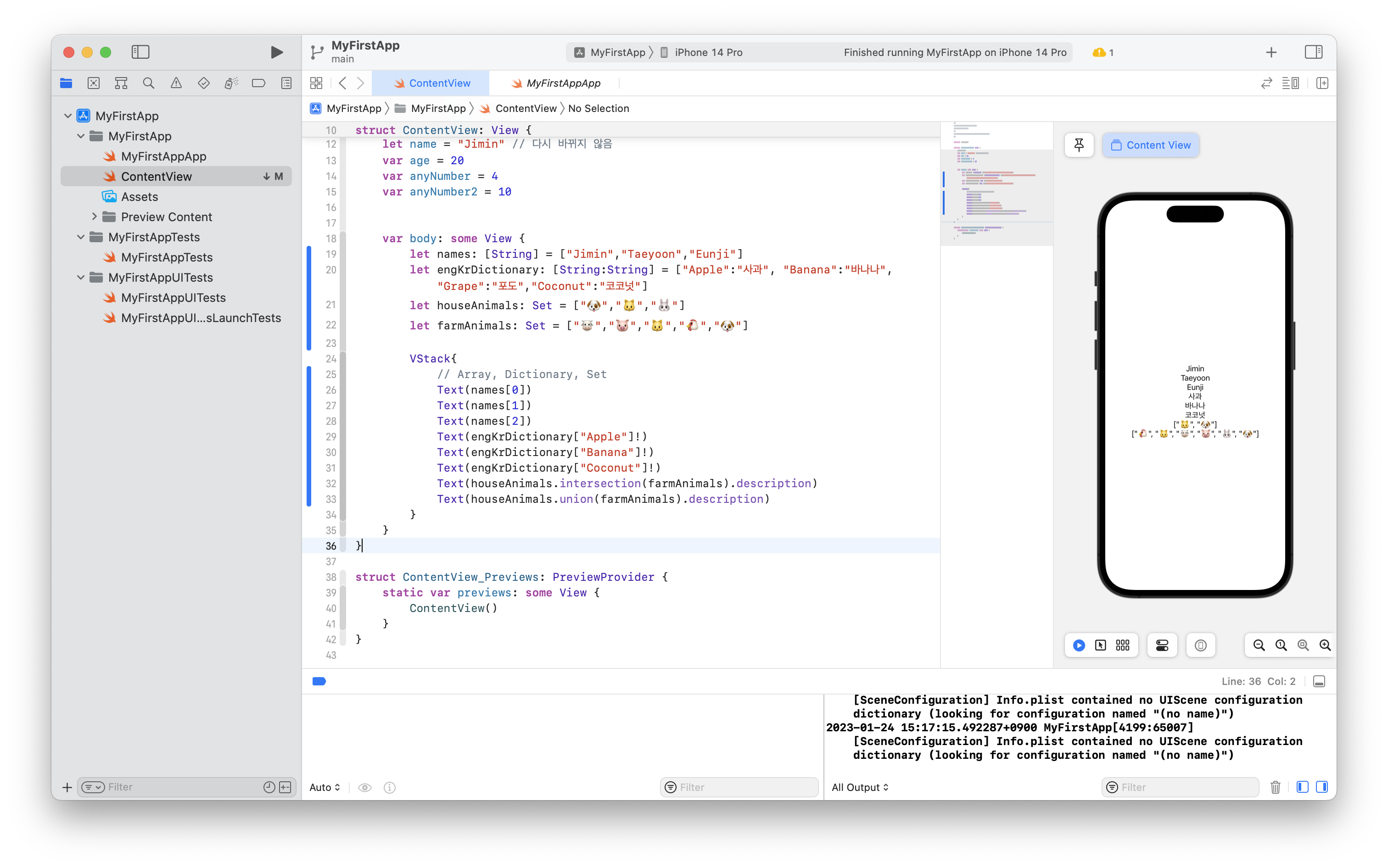Image resolution: width=1388 pixels, height=868 pixels.
Task: Open the Source Control navigator icon
Action: click(x=94, y=83)
